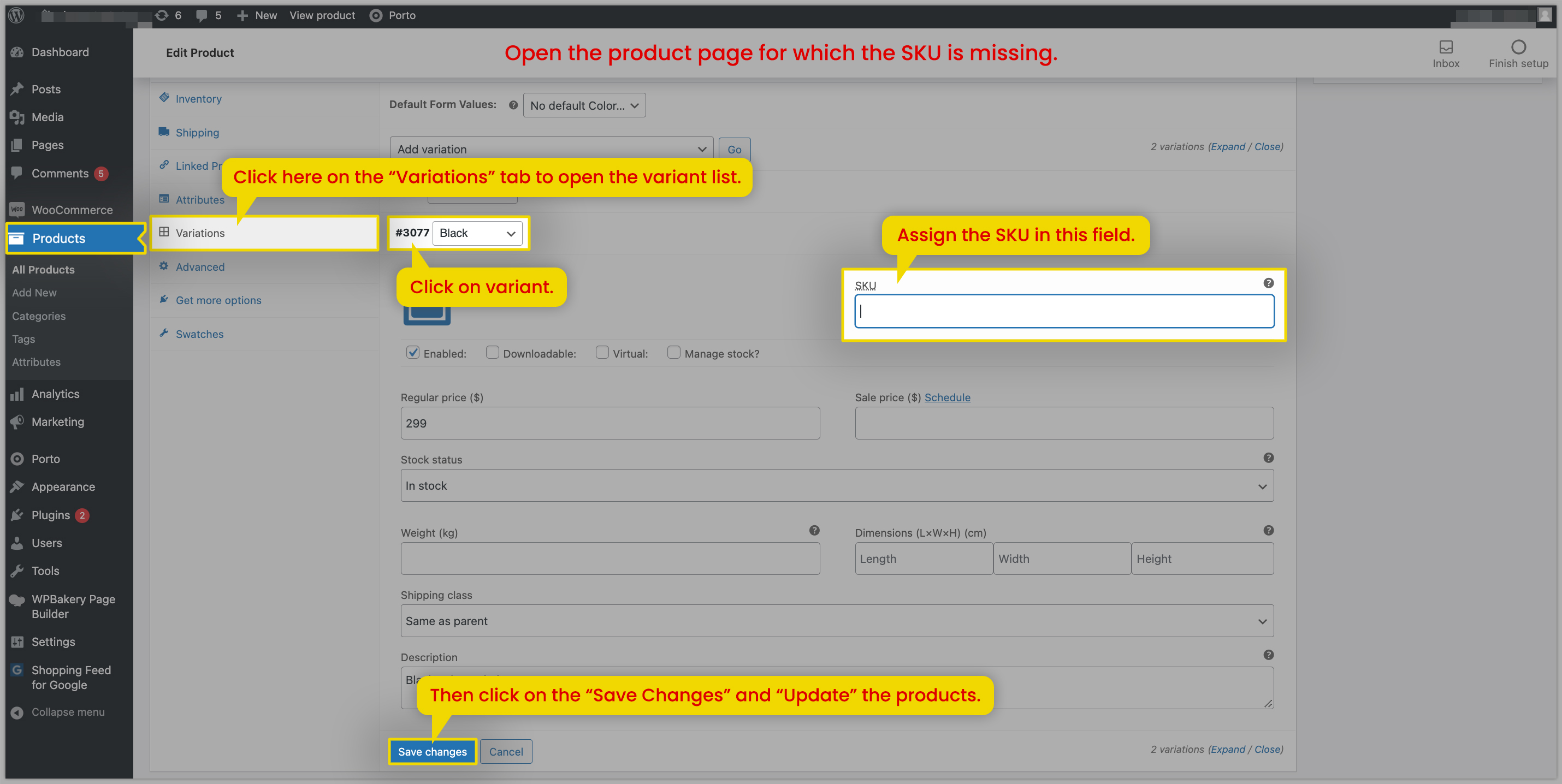Click the updates refresh icon in admin bar

point(161,15)
